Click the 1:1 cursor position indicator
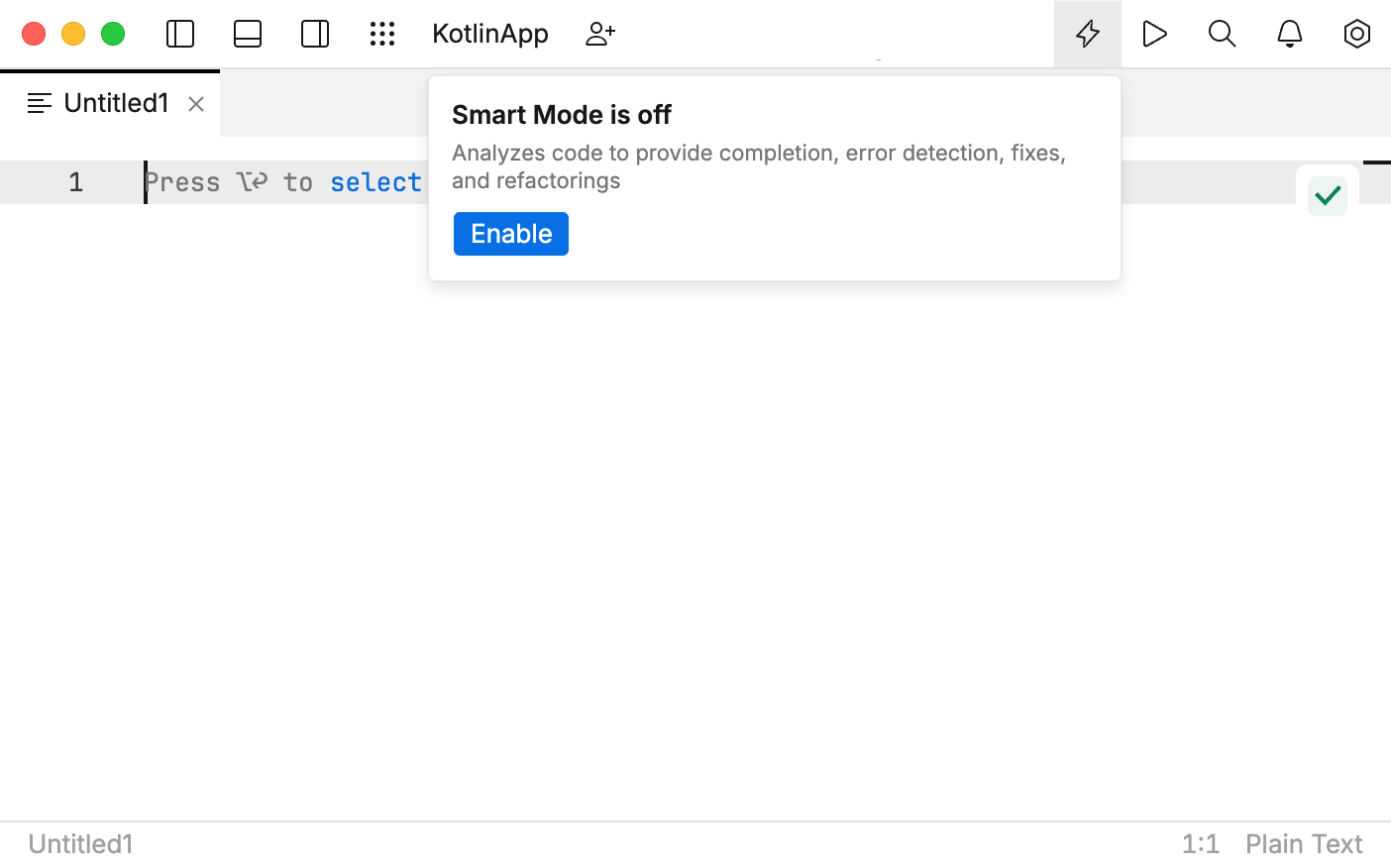Image resolution: width=1391 pixels, height=868 pixels. point(1200,844)
